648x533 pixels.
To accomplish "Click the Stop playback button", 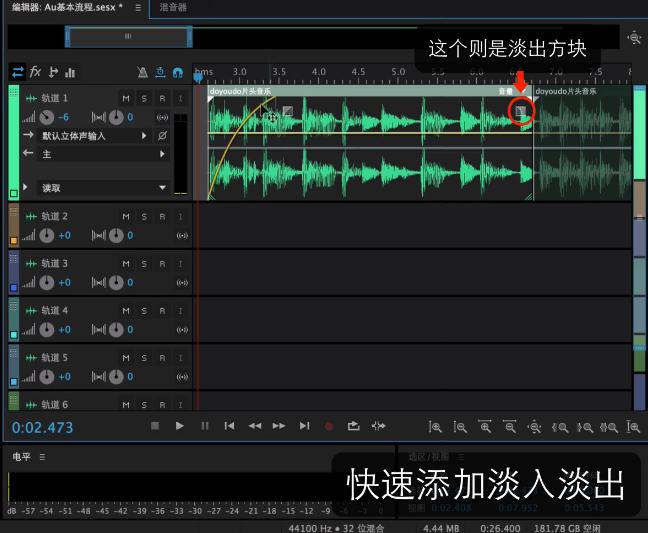I will tap(155, 426).
